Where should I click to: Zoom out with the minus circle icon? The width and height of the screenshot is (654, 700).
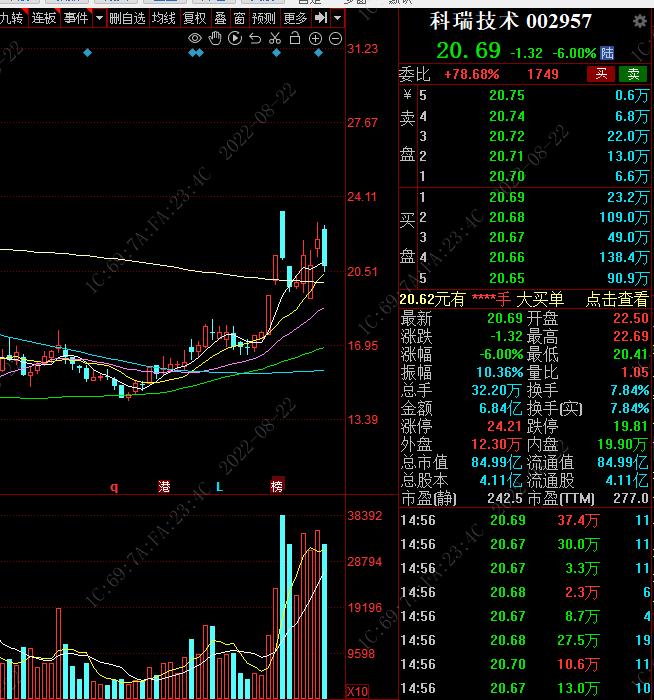pos(335,39)
